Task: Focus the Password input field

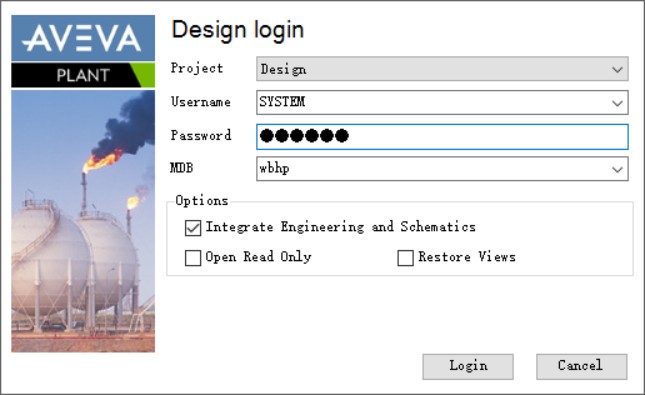Action: 442,136
